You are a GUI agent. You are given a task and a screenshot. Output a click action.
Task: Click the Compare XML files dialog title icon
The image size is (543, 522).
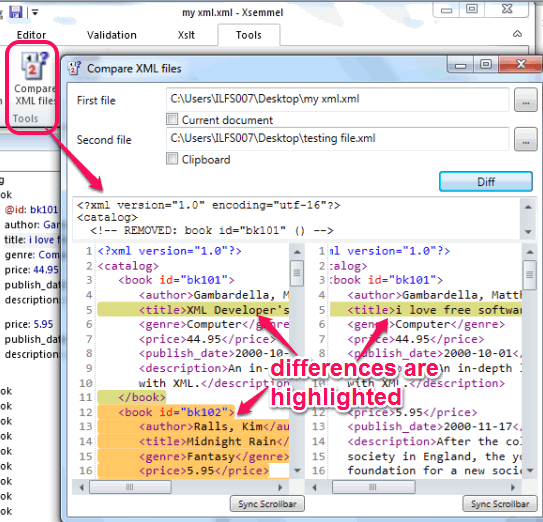coord(74,68)
